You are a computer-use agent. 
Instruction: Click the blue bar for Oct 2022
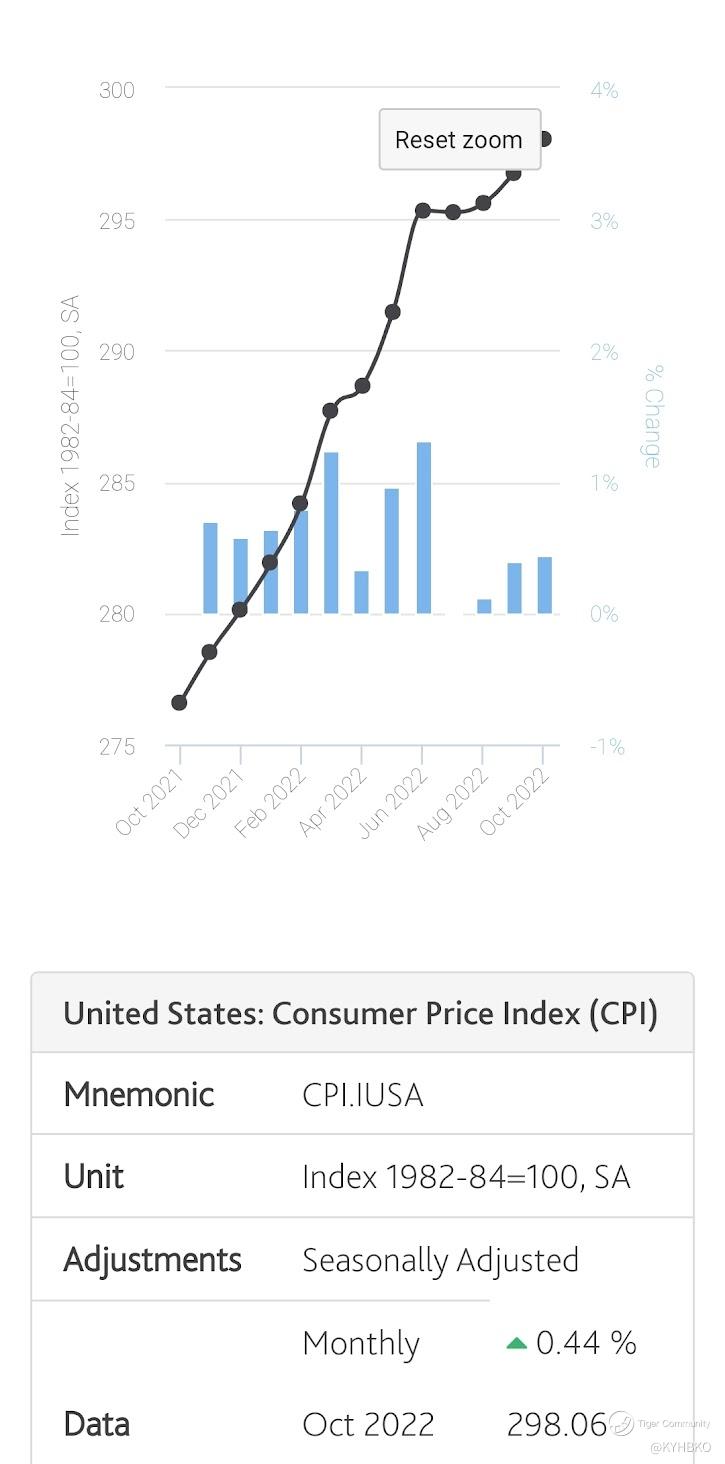[x=545, y=585]
